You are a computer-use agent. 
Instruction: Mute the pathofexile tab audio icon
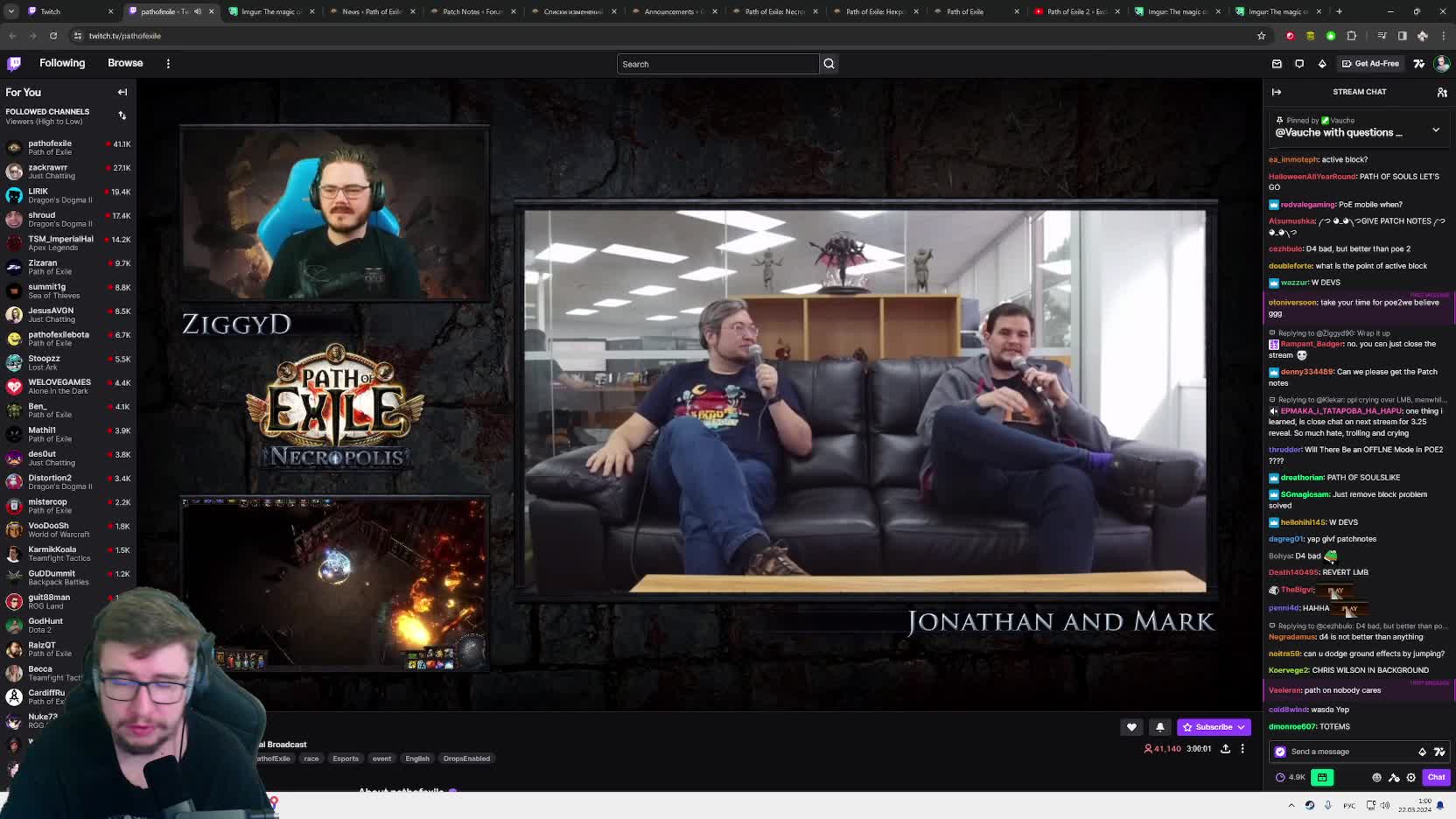point(198,11)
